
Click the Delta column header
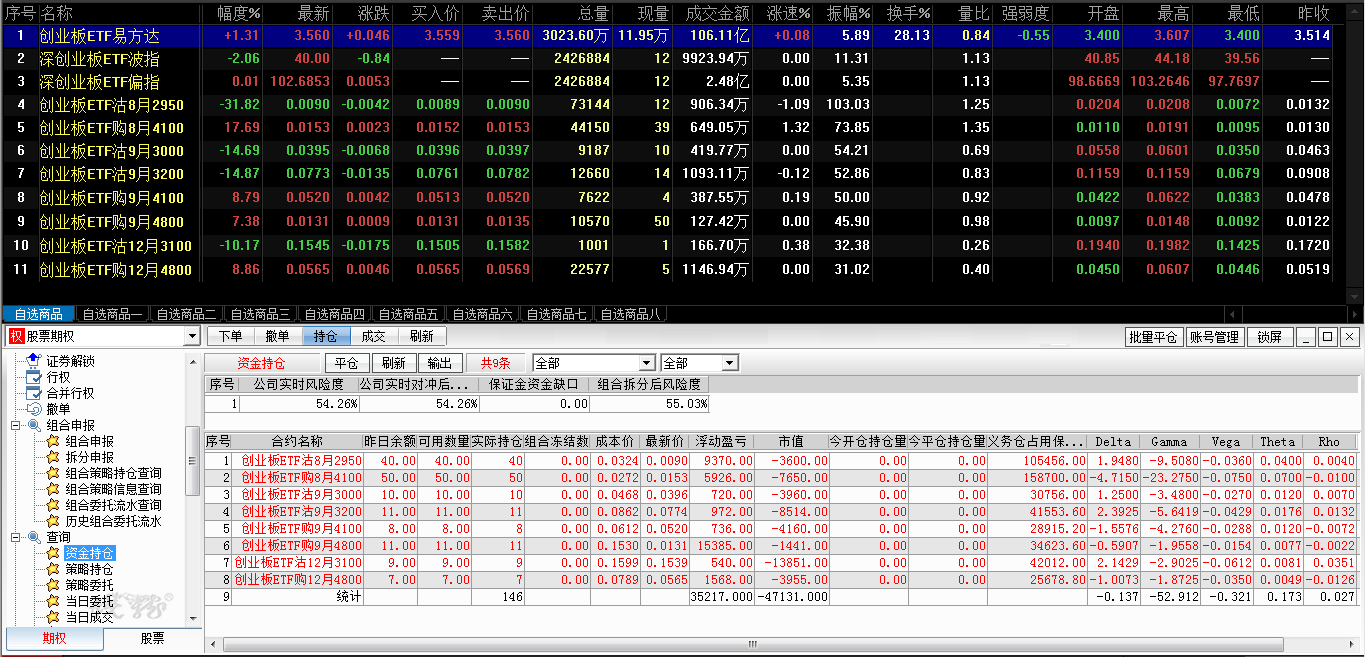pyautogui.click(x=1113, y=441)
